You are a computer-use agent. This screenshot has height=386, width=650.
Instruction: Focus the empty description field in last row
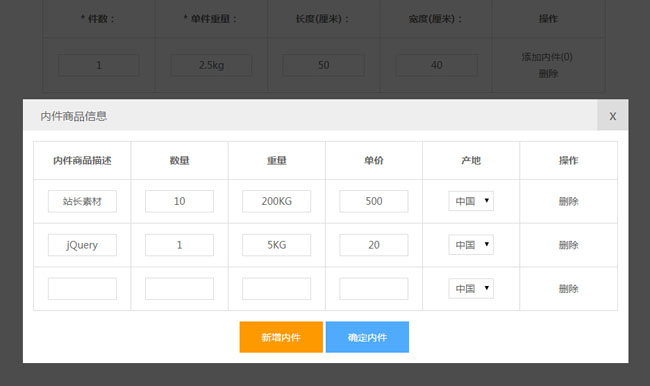coord(82,289)
